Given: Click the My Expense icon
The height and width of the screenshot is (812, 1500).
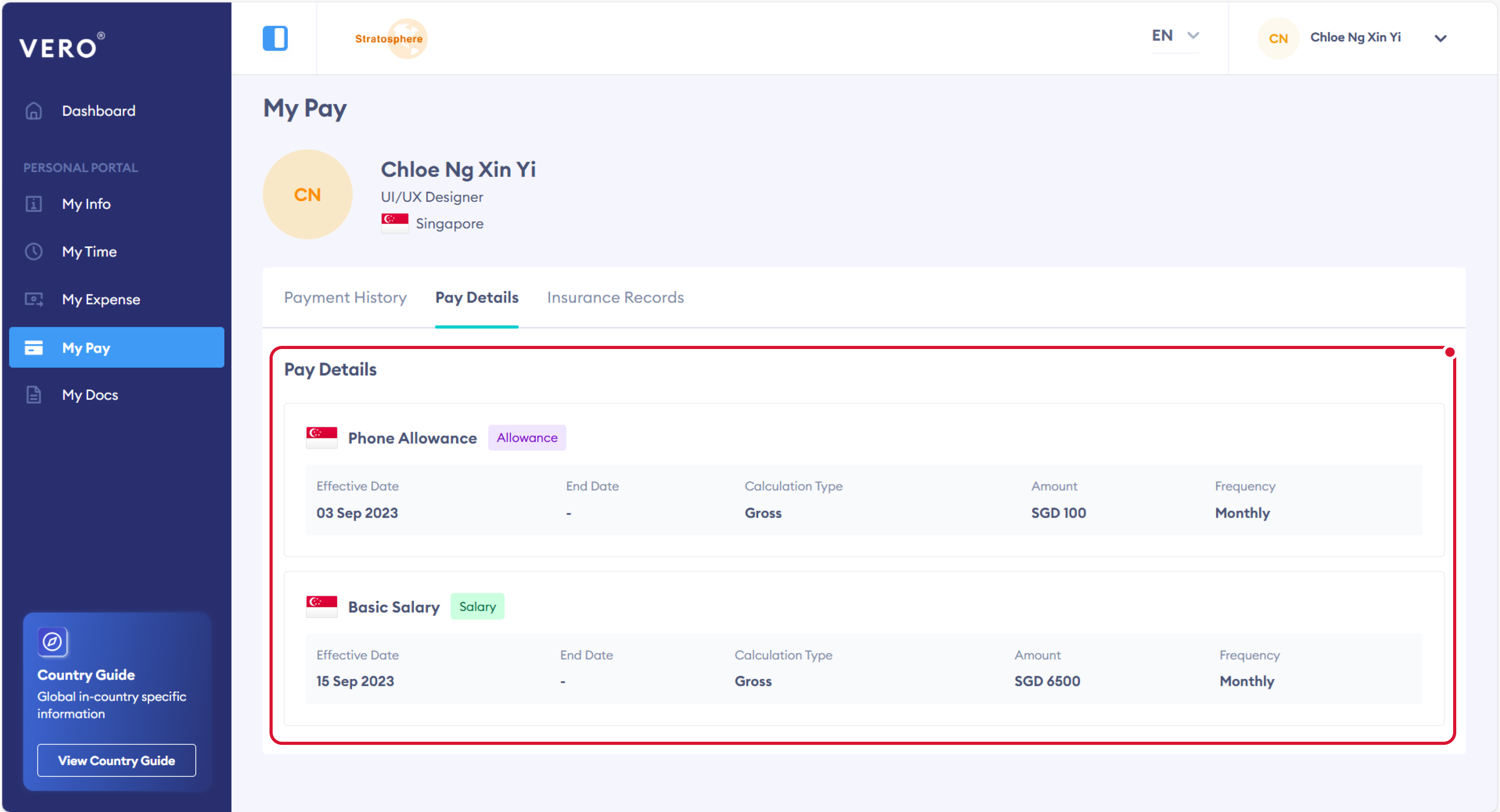Looking at the screenshot, I should tap(34, 299).
